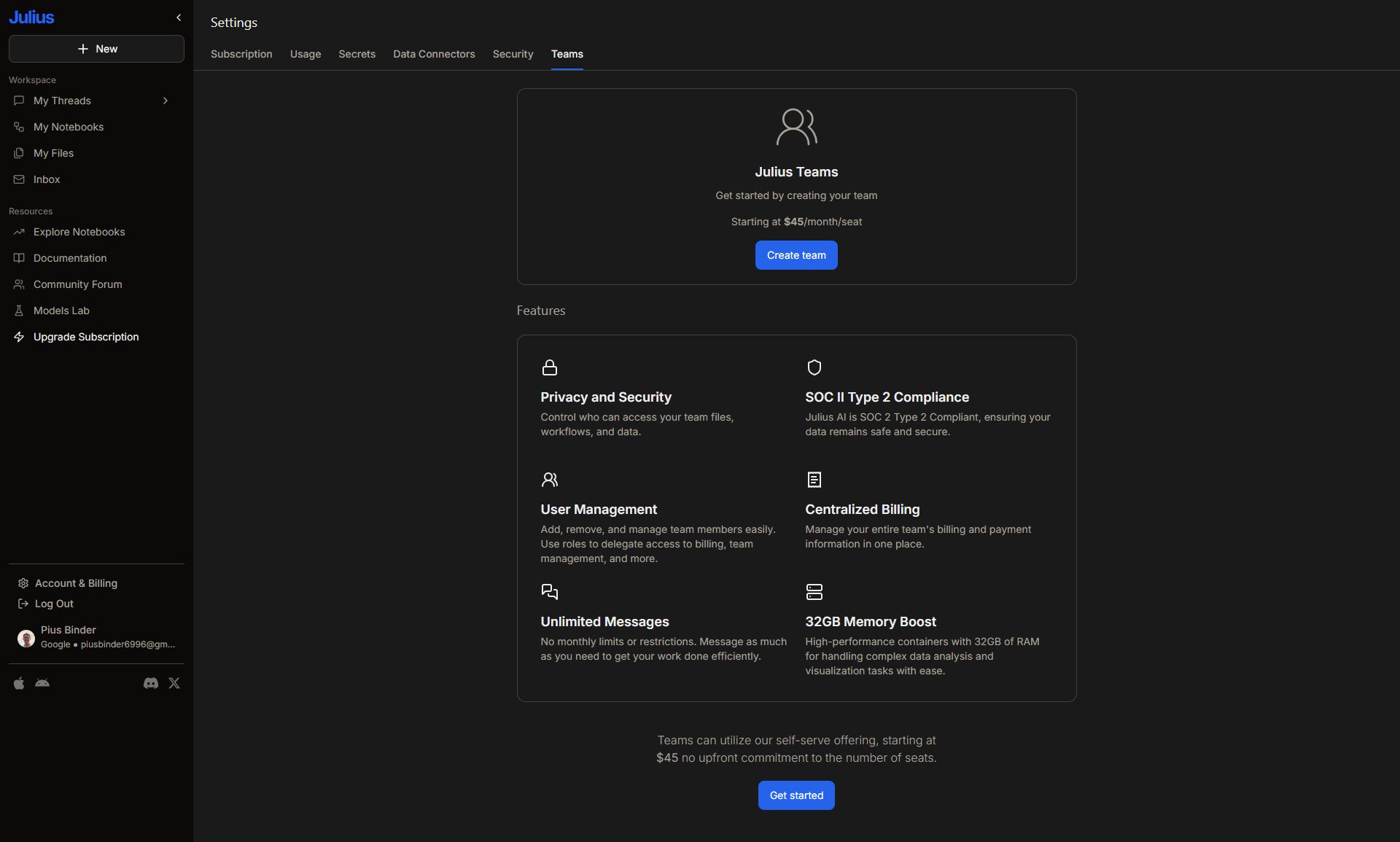1400x842 pixels.
Task: Open the Apple app link icon
Action: tap(19, 683)
